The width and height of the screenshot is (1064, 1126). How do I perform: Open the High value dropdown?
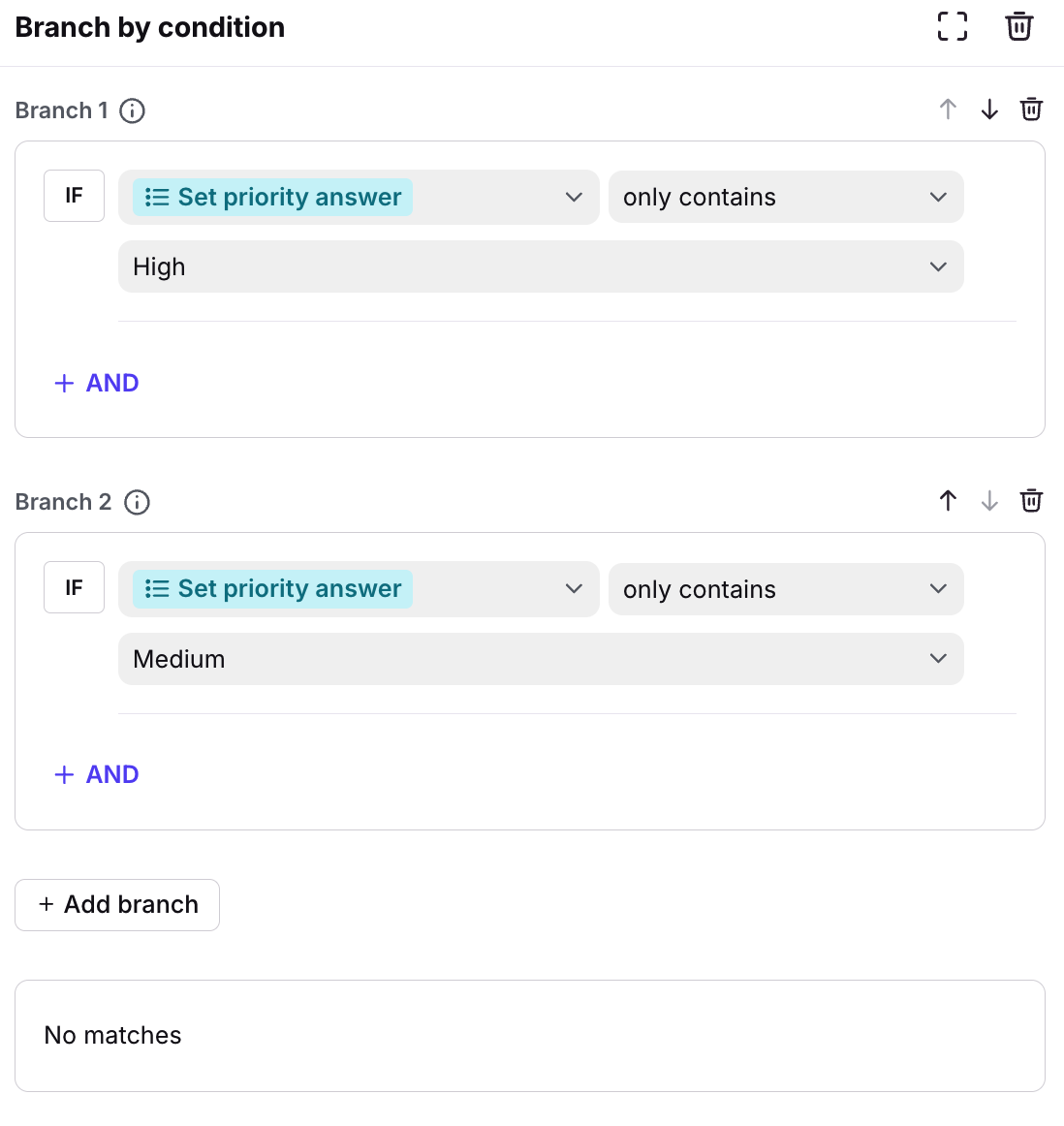[x=540, y=266]
